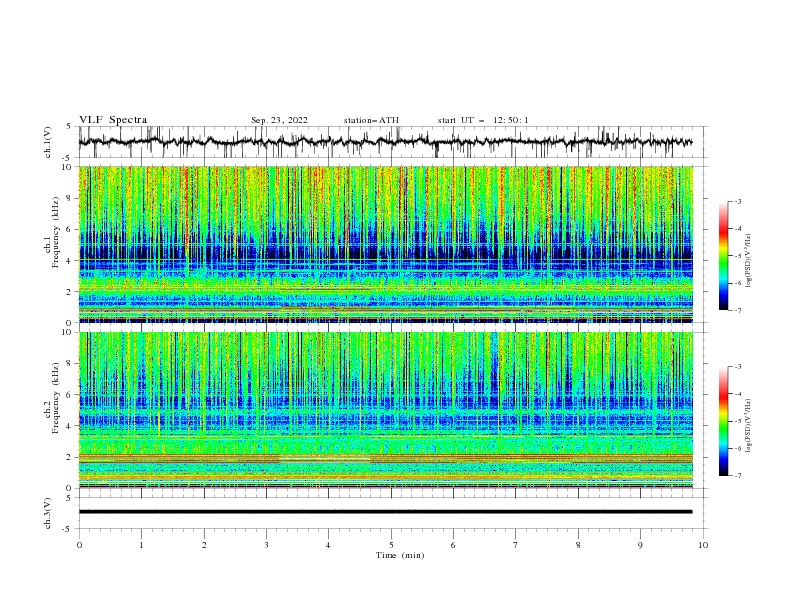Click the ch.1 colorbar "log(PSD)(V²/Hz)" label

pyautogui.click(x=748, y=261)
